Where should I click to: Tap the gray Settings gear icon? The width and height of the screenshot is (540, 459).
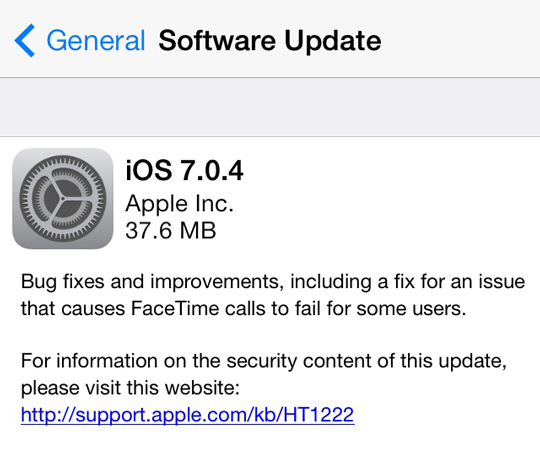(x=63, y=199)
